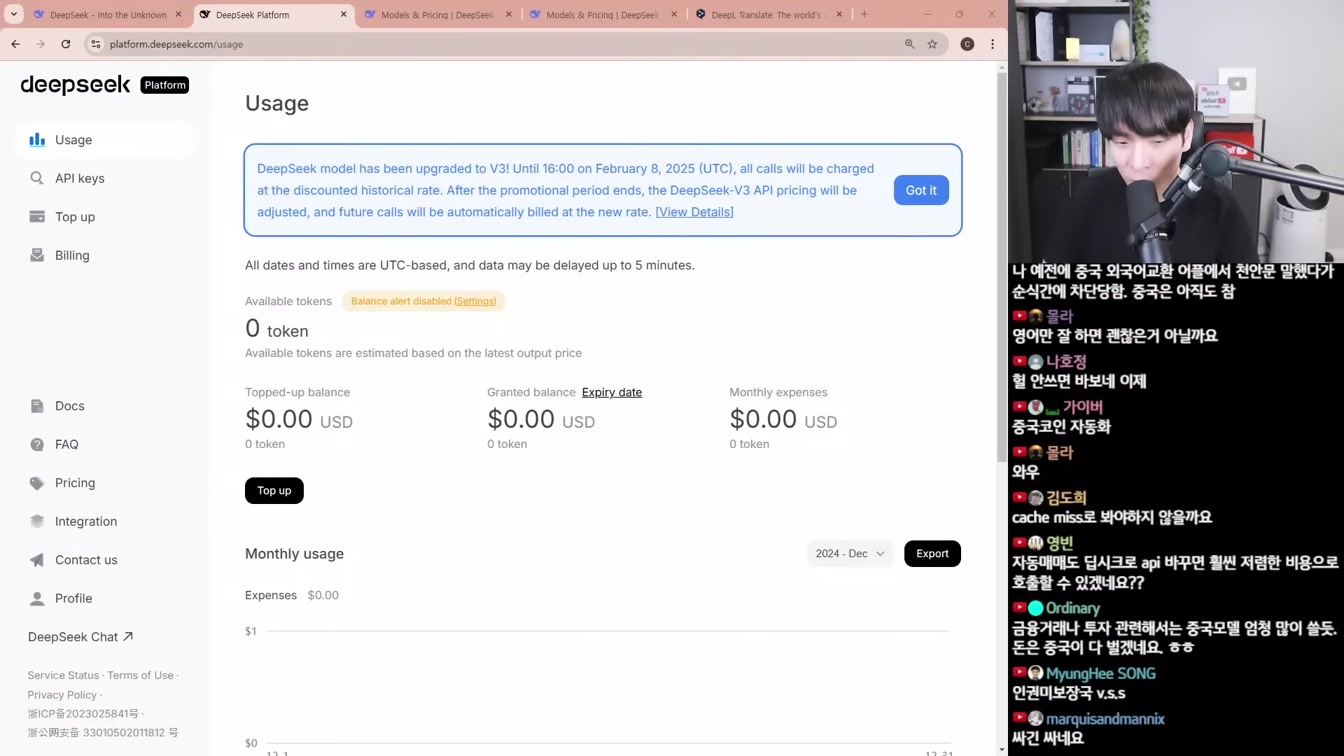Click the black Top up button
Screen dimensions: 1344x756
(x=274, y=490)
